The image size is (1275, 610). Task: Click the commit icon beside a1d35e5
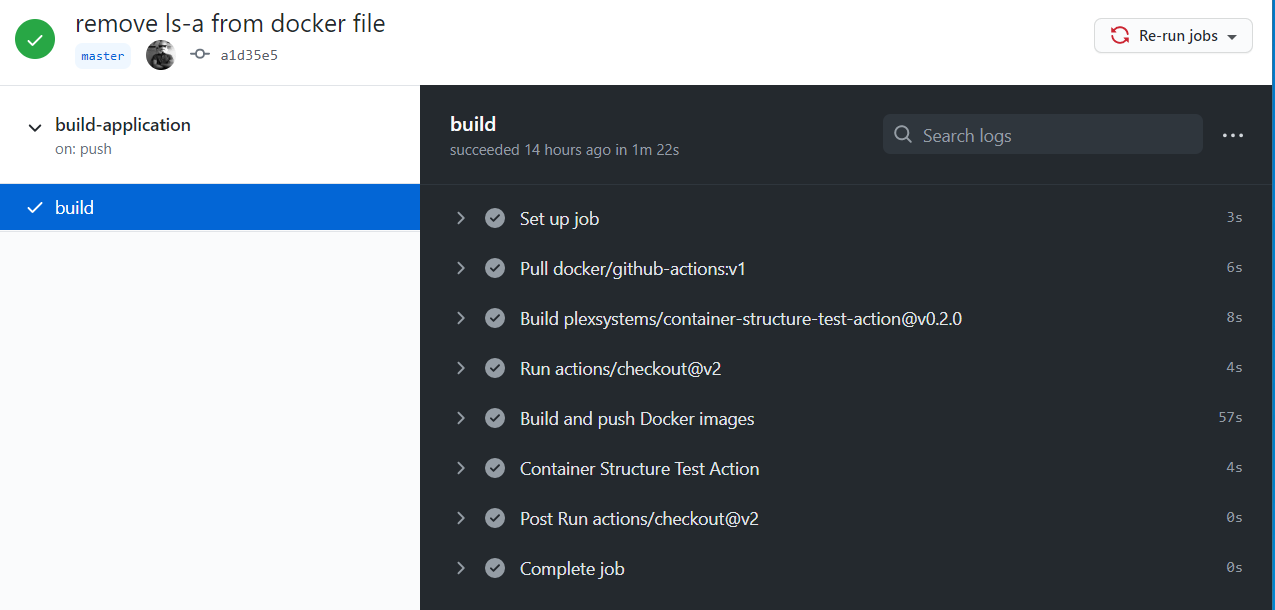[199, 55]
